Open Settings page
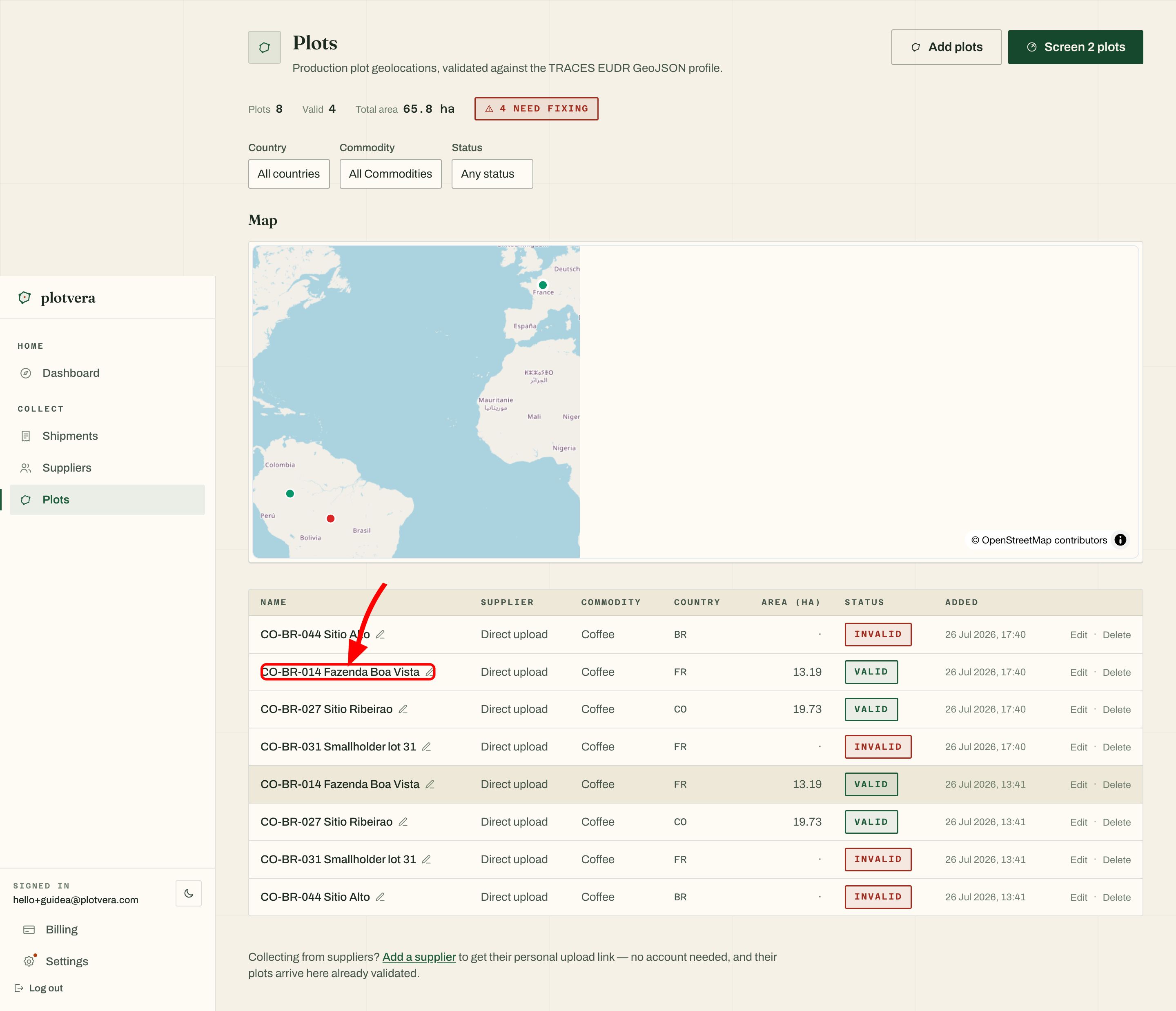The height and width of the screenshot is (1011, 1176). (x=67, y=961)
